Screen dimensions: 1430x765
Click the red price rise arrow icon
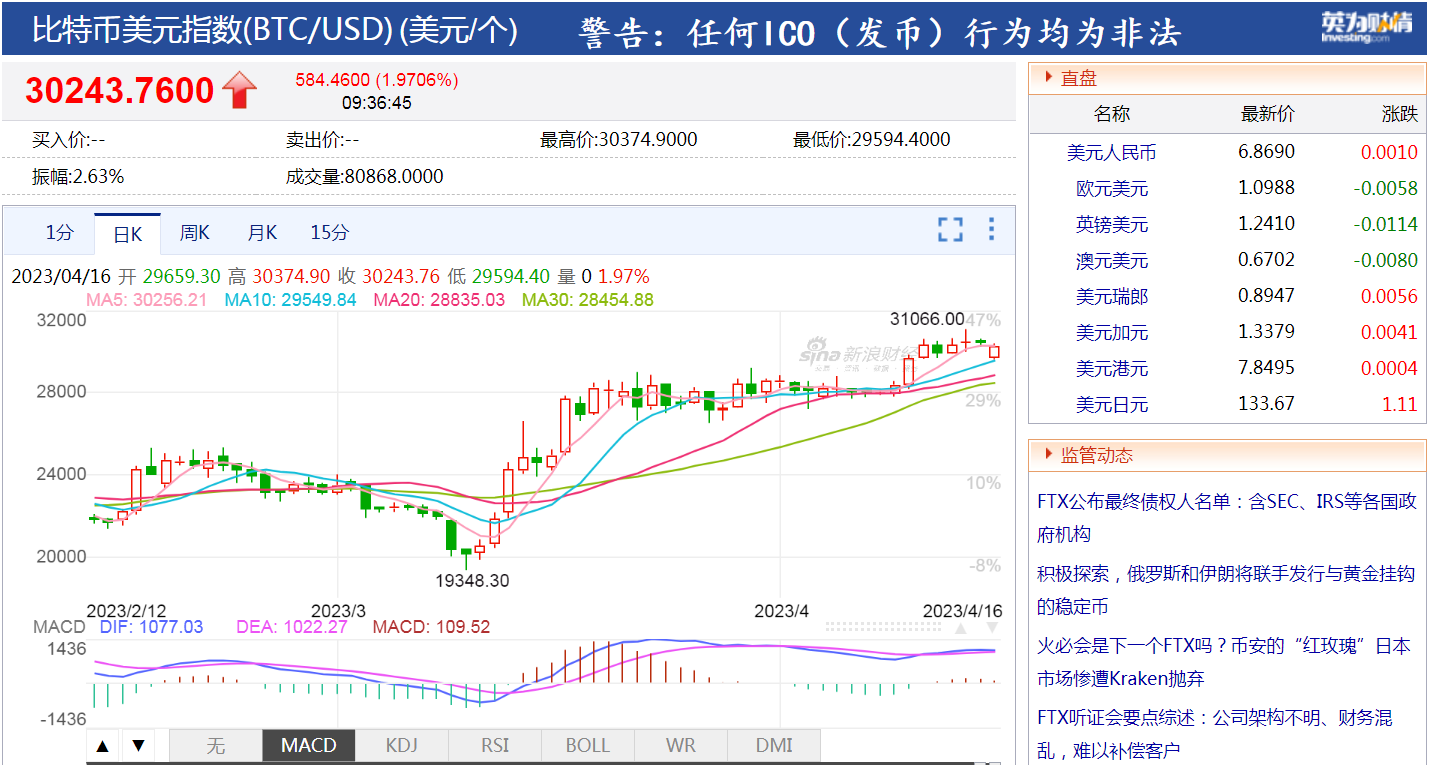[x=237, y=89]
